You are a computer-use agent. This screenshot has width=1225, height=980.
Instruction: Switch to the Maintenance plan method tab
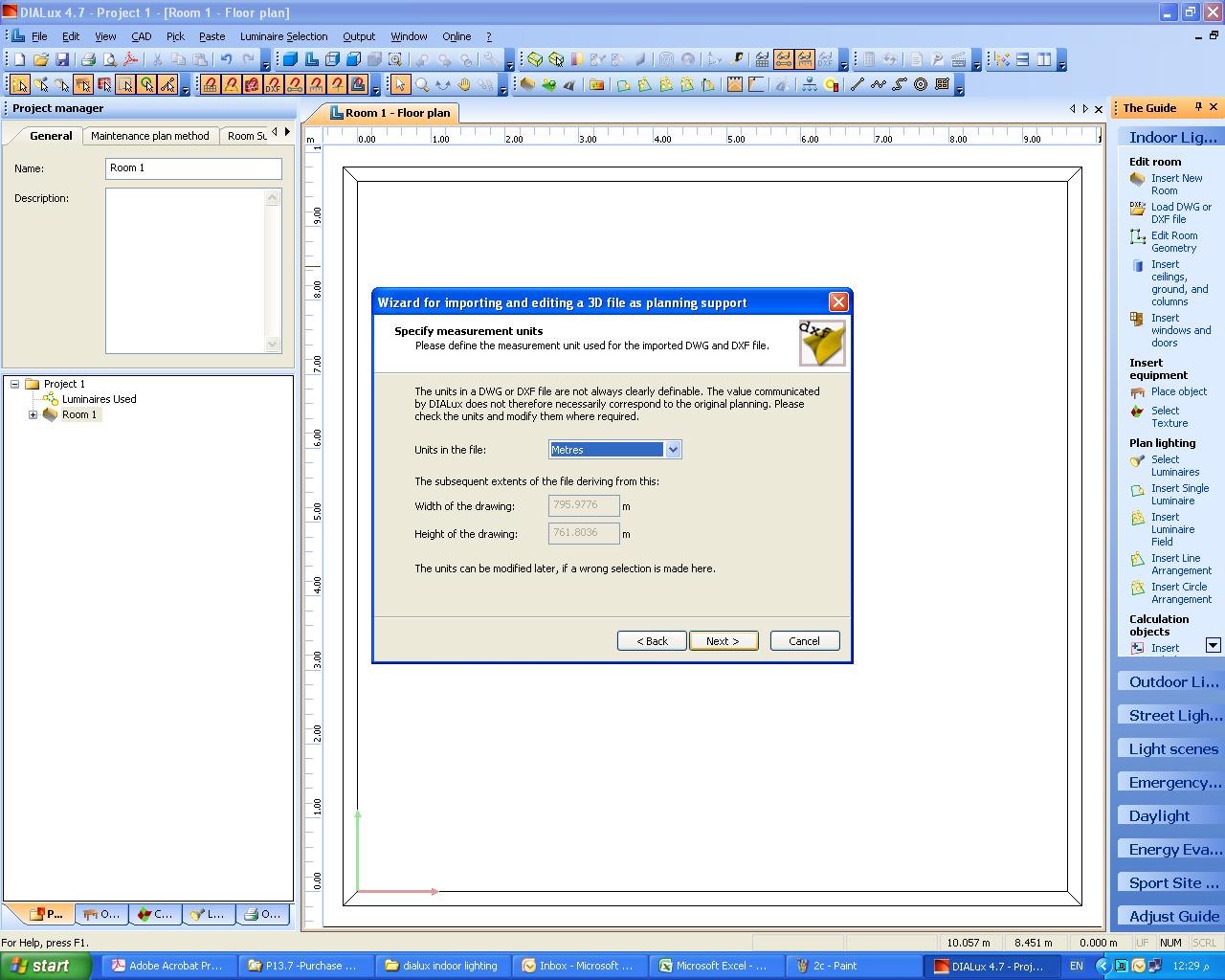point(150,135)
